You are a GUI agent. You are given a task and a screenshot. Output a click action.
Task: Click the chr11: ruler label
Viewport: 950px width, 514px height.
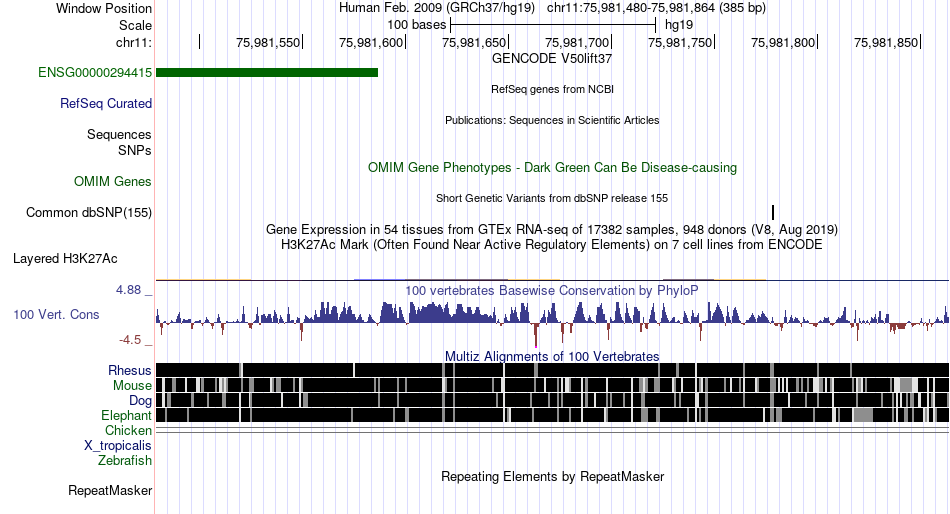134,42
